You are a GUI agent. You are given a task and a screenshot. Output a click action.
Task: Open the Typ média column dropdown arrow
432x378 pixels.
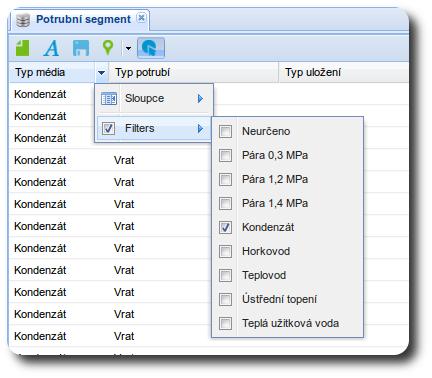pyautogui.click(x=102, y=72)
